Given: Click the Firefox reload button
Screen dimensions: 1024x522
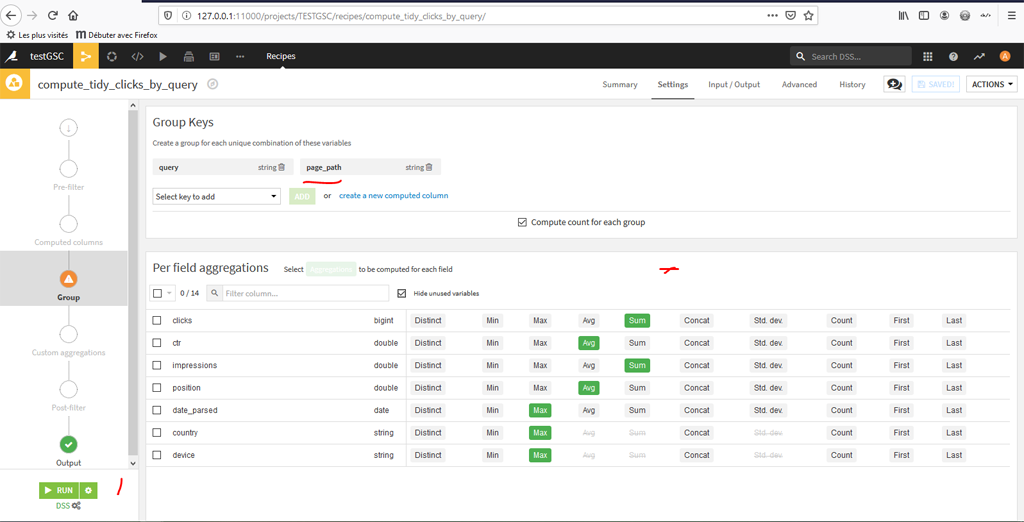Looking at the screenshot, I should pos(52,15).
